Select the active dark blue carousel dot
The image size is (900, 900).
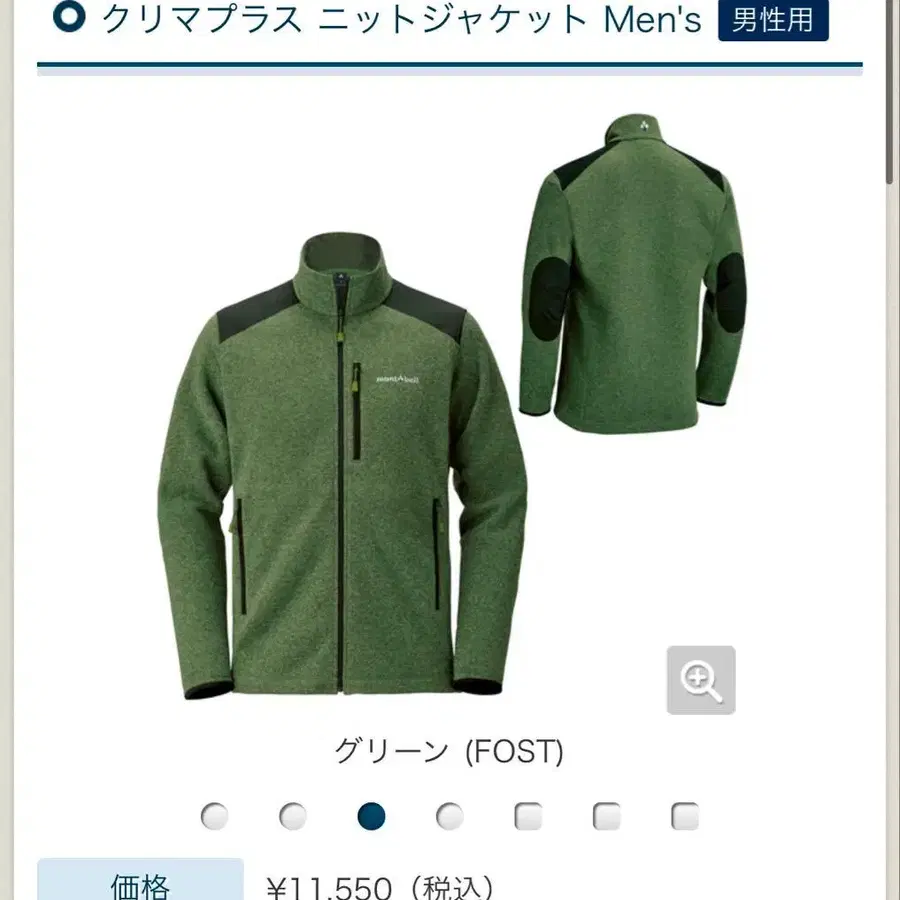click(371, 816)
